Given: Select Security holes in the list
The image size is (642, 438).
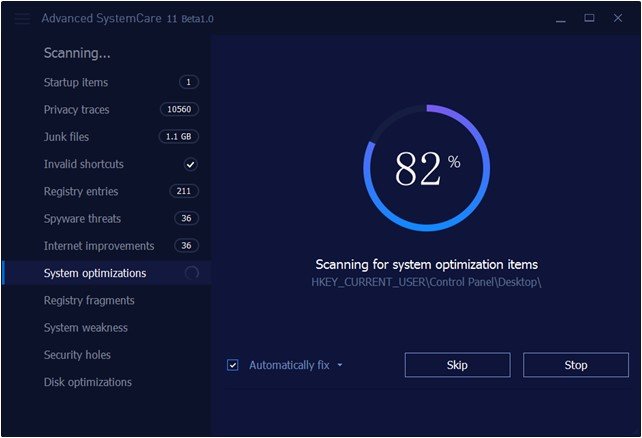Looking at the screenshot, I should [106, 355].
